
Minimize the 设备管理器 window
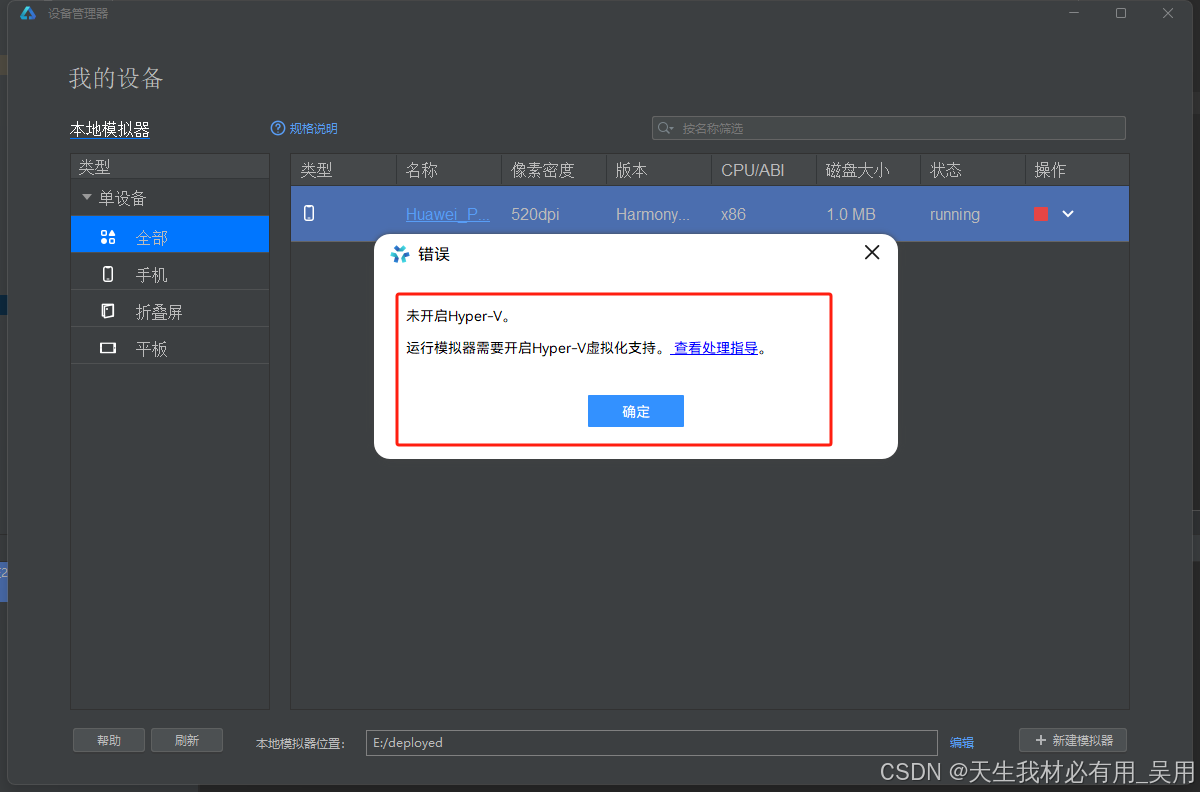point(1075,13)
